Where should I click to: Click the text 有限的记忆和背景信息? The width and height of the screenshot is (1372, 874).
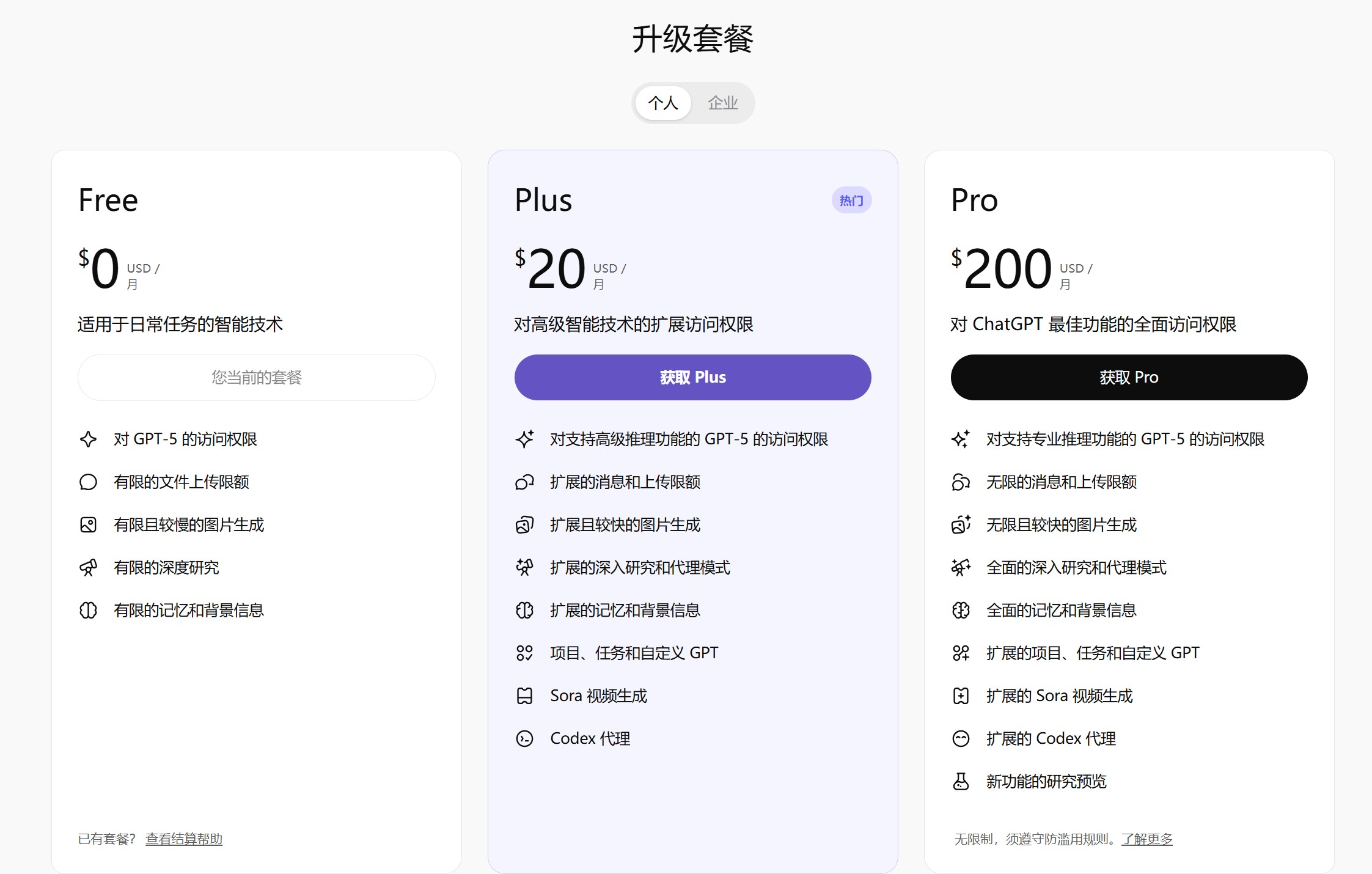[189, 610]
